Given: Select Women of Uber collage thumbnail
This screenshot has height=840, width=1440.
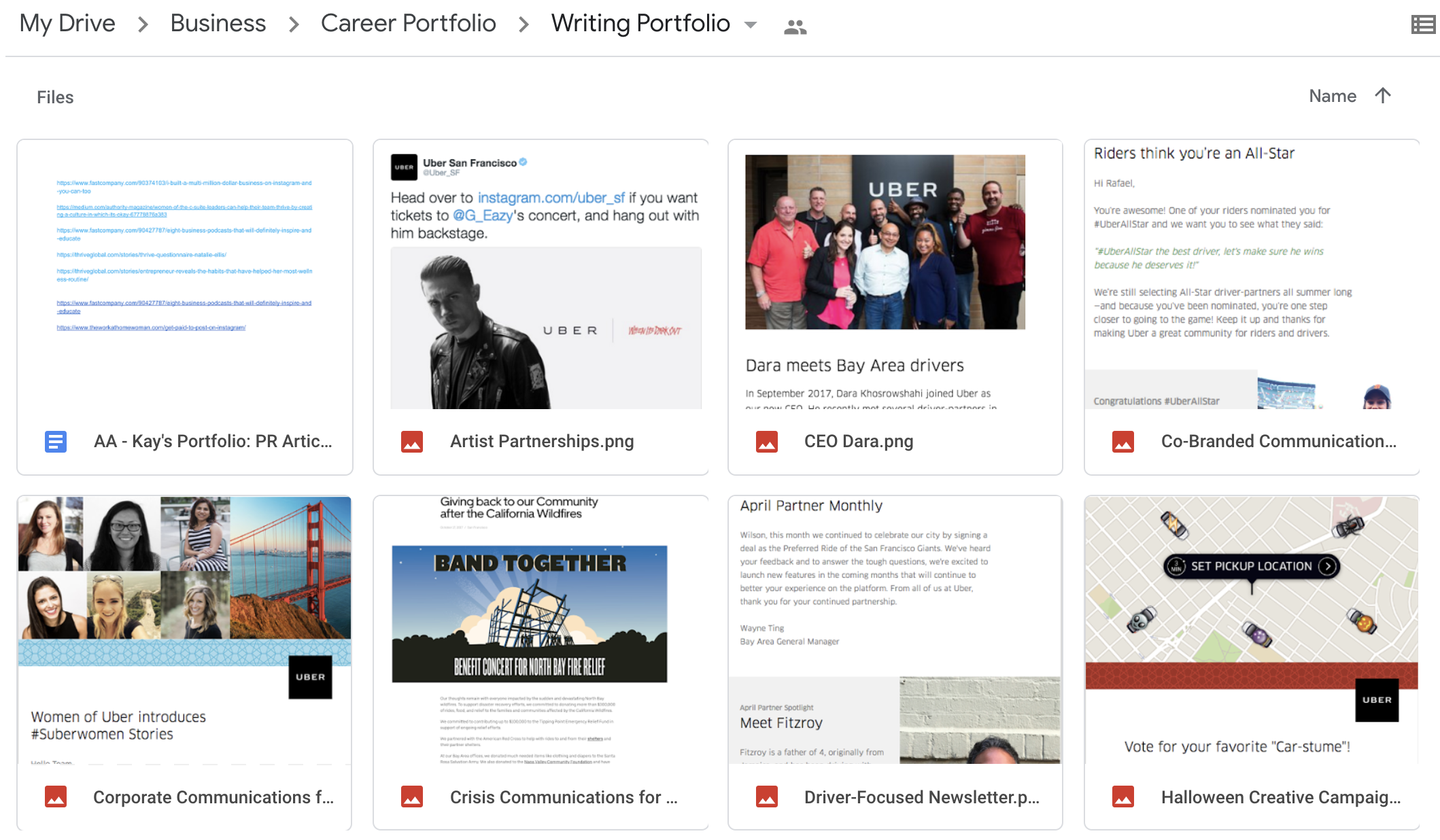Looking at the screenshot, I should click(185, 630).
